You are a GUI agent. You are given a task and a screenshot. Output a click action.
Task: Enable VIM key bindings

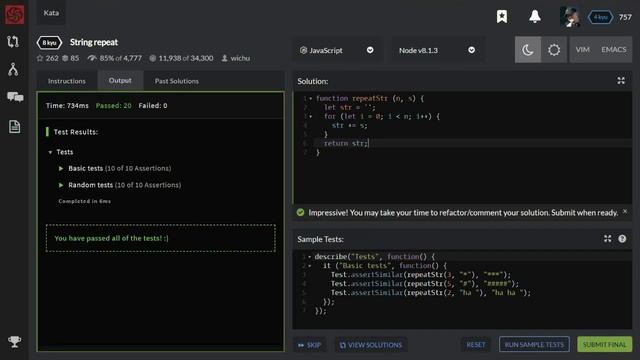pyautogui.click(x=582, y=49)
